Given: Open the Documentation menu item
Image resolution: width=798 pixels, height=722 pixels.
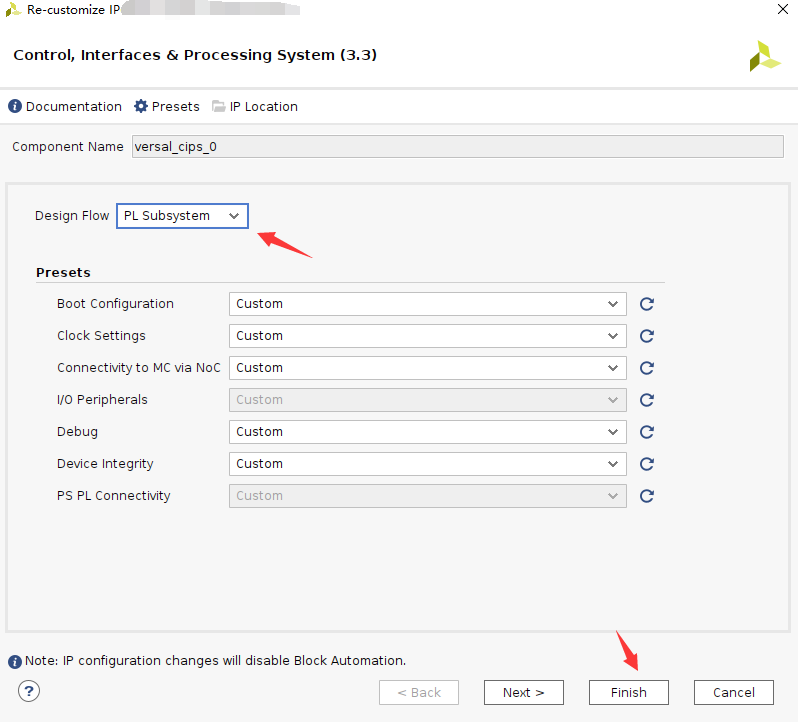Looking at the screenshot, I should [x=65, y=106].
